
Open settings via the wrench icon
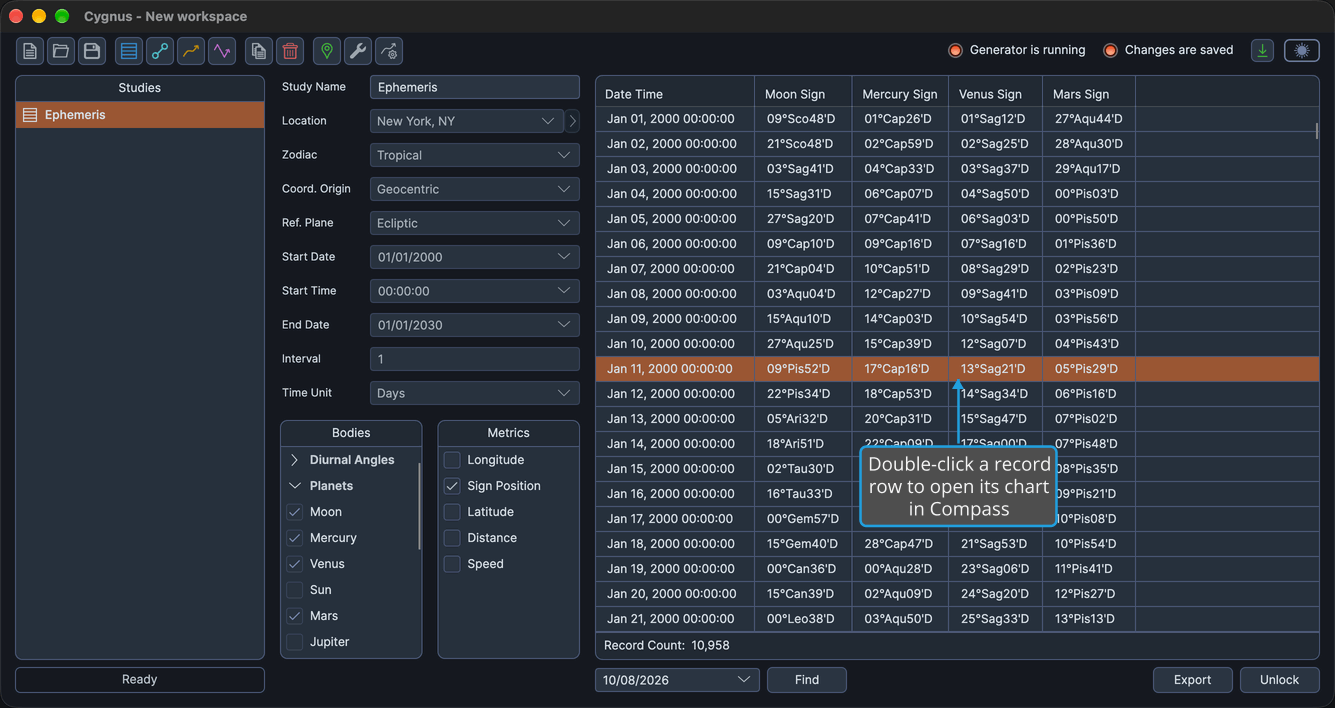click(358, 51)
